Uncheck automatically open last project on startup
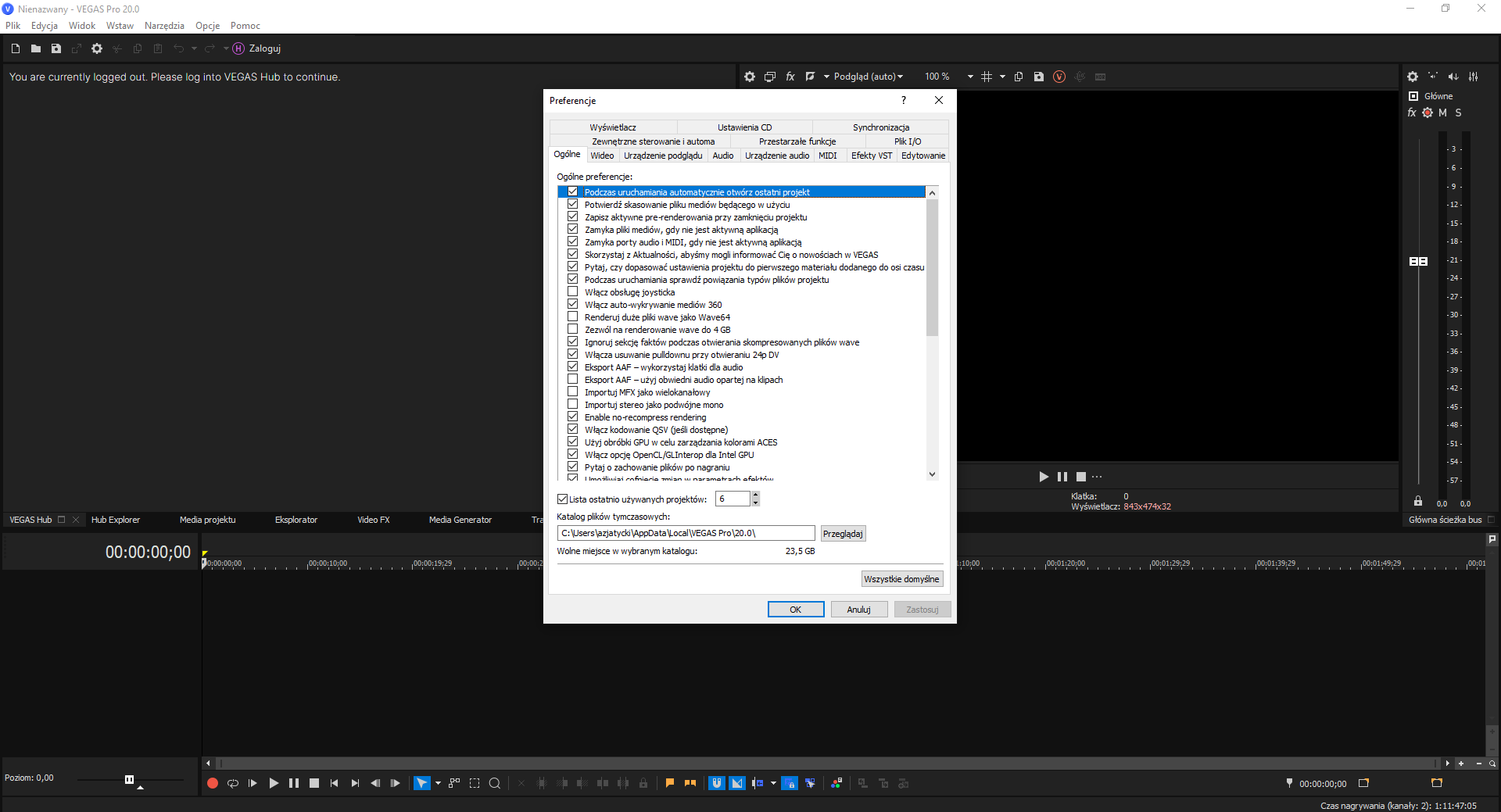This screenshot has width=1501, height=812. (x=572, y=191)
